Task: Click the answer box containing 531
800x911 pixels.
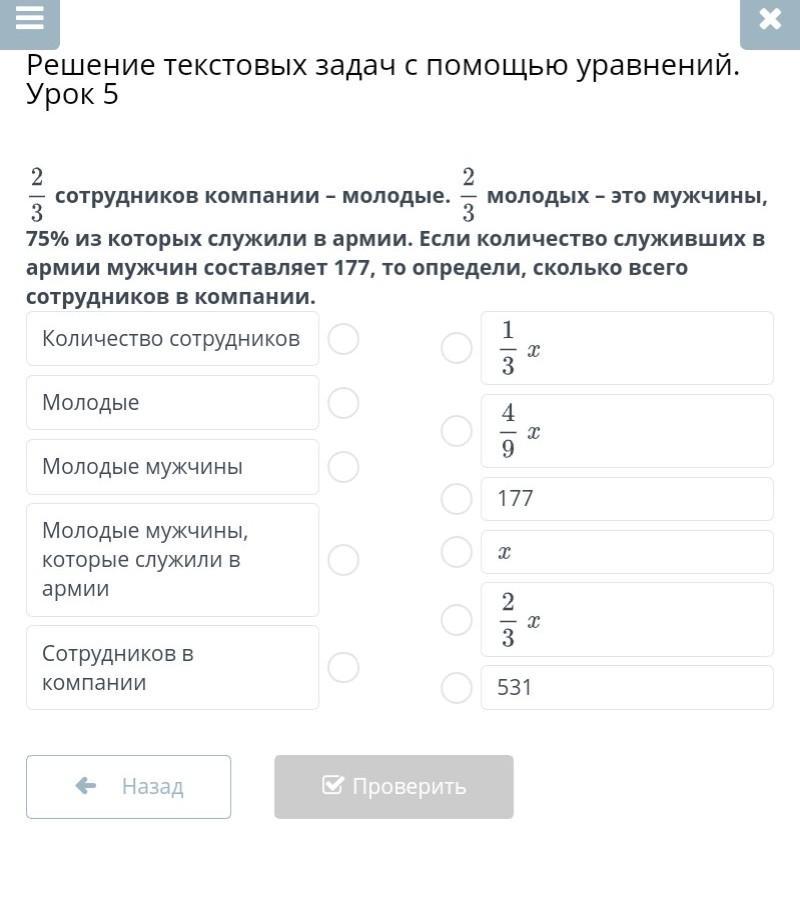Action: coord(627,688)
